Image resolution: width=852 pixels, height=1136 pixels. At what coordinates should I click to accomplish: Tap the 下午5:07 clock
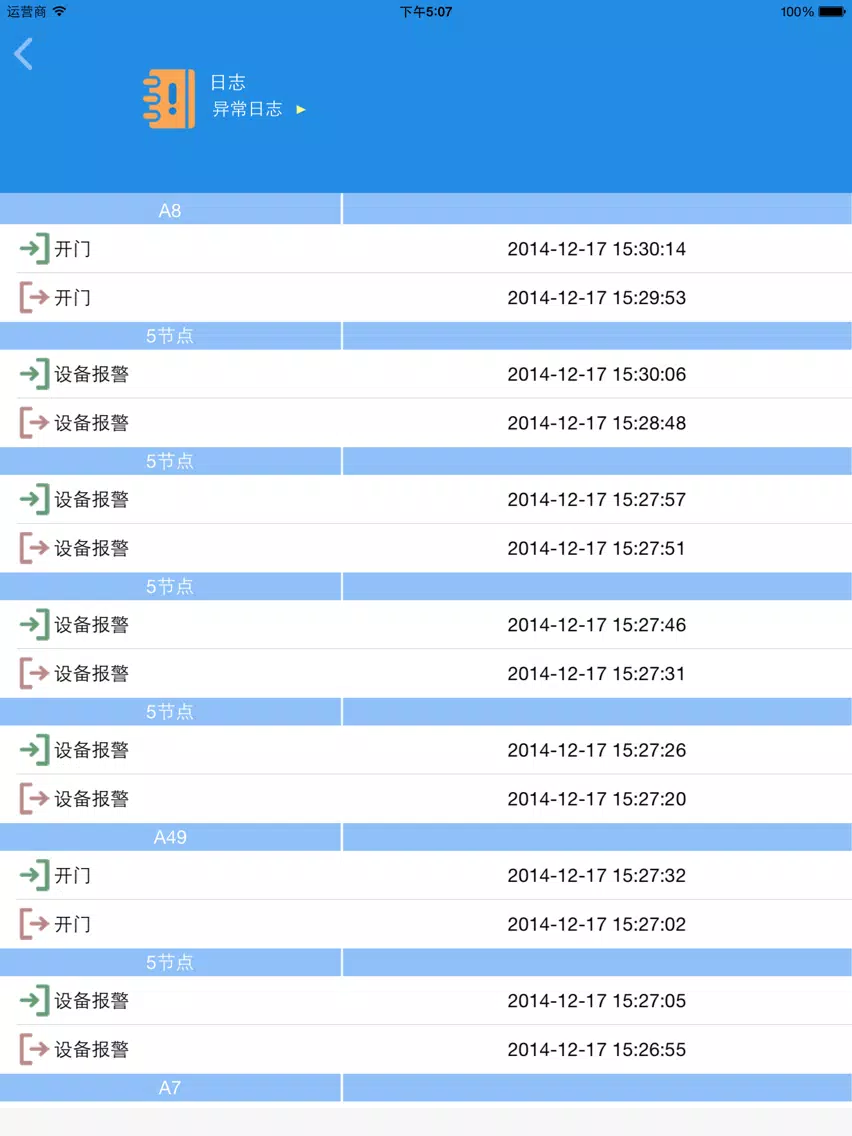(x=426, y=12)
